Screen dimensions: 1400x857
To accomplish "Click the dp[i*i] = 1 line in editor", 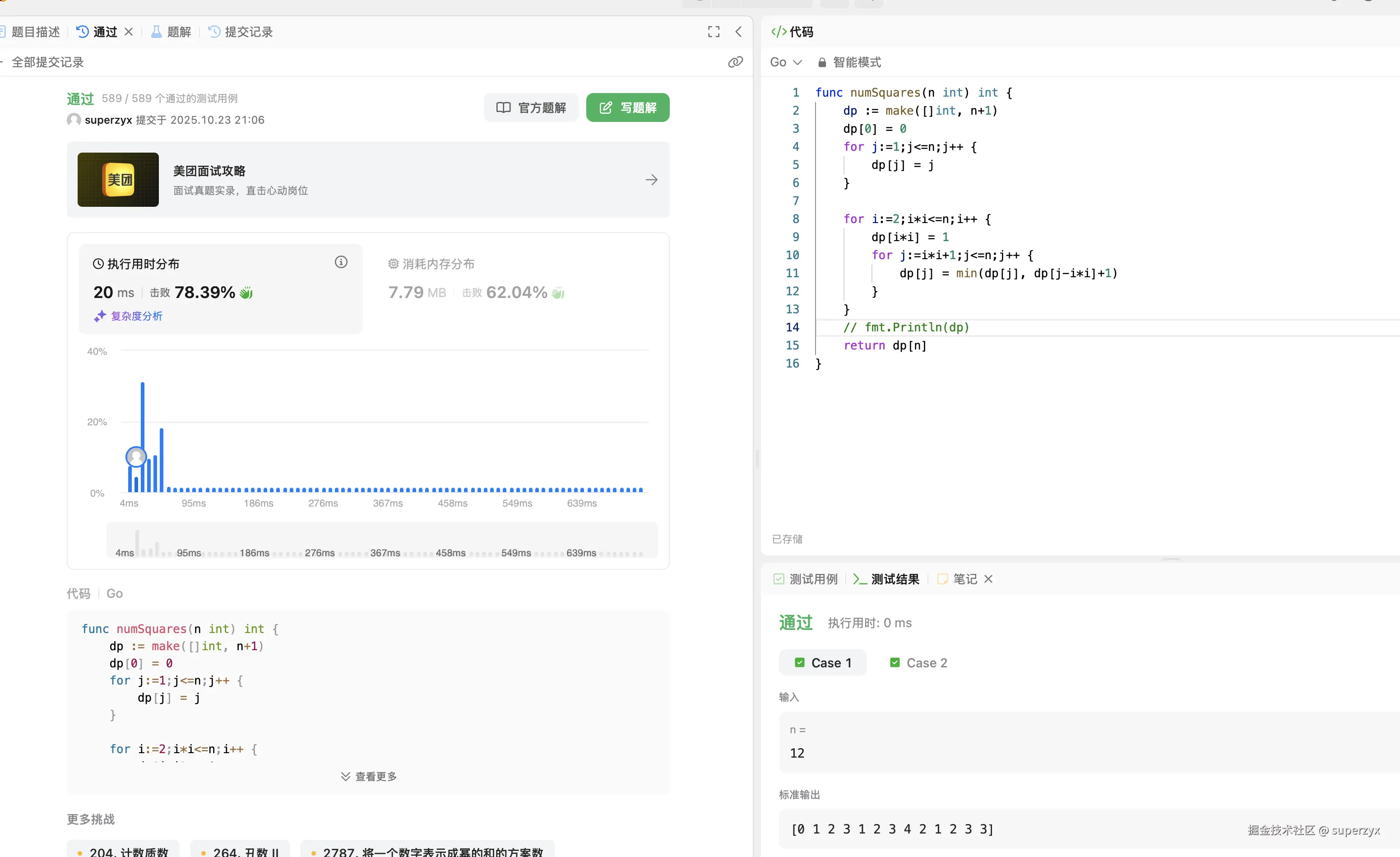I will [910, 237].
